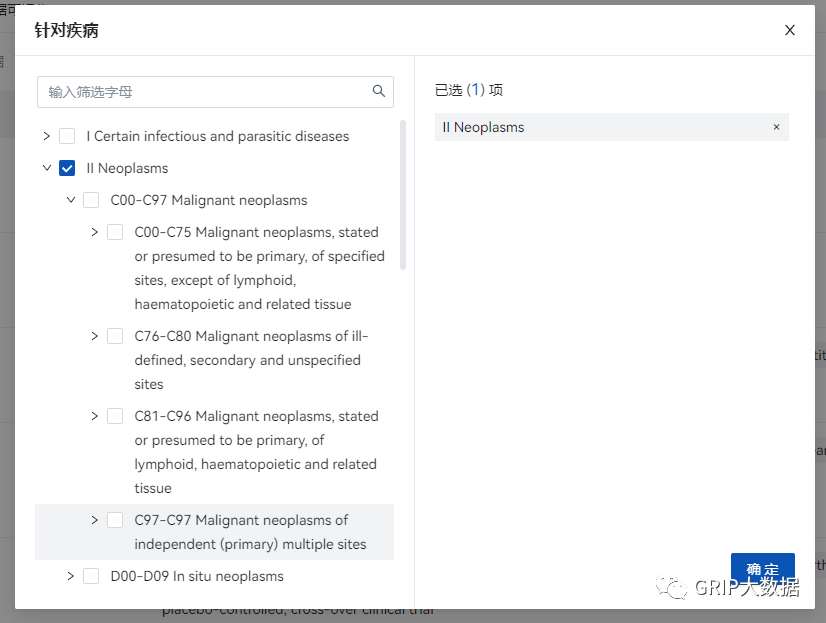
Task: Select C97-C97 independent multiple sites label
Action: click(250, 532)
